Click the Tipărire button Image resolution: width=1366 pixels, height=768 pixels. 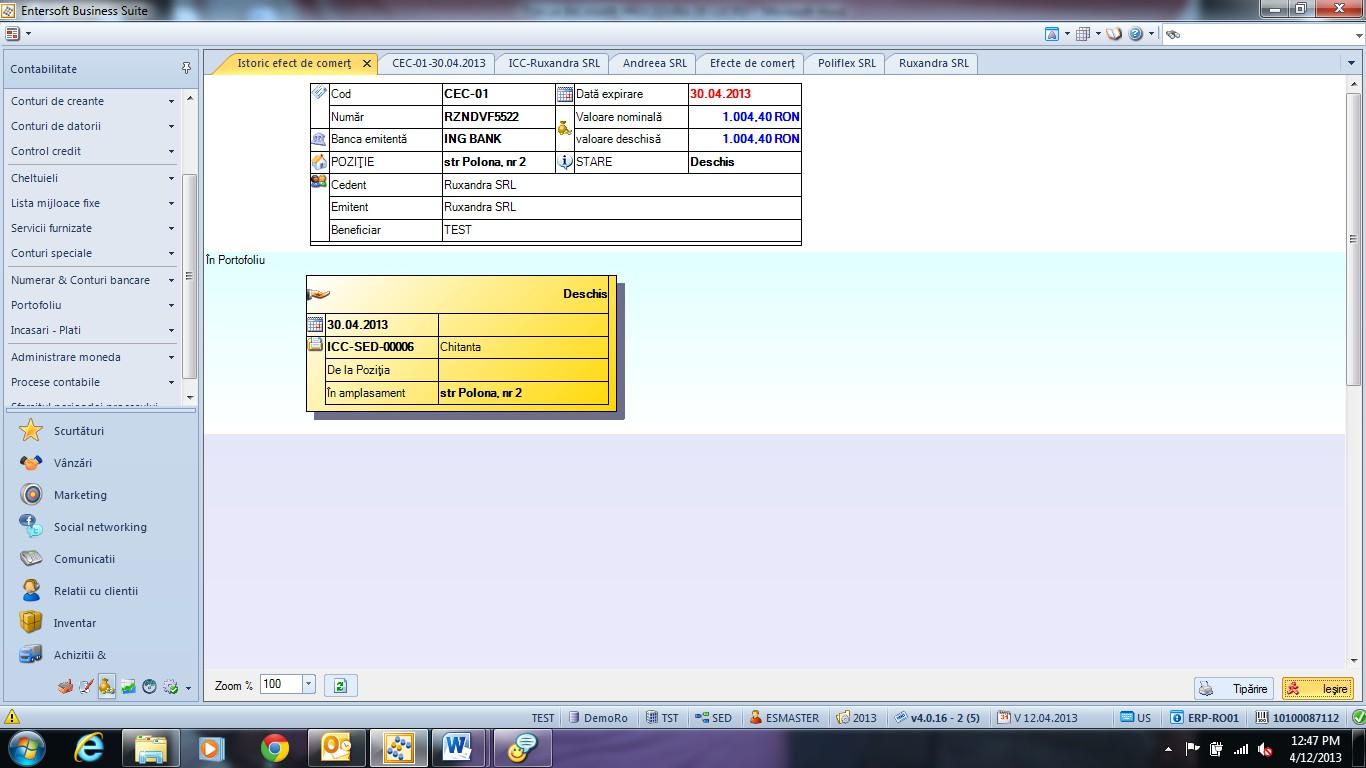pyautogui.click(x=1234, y=688)
